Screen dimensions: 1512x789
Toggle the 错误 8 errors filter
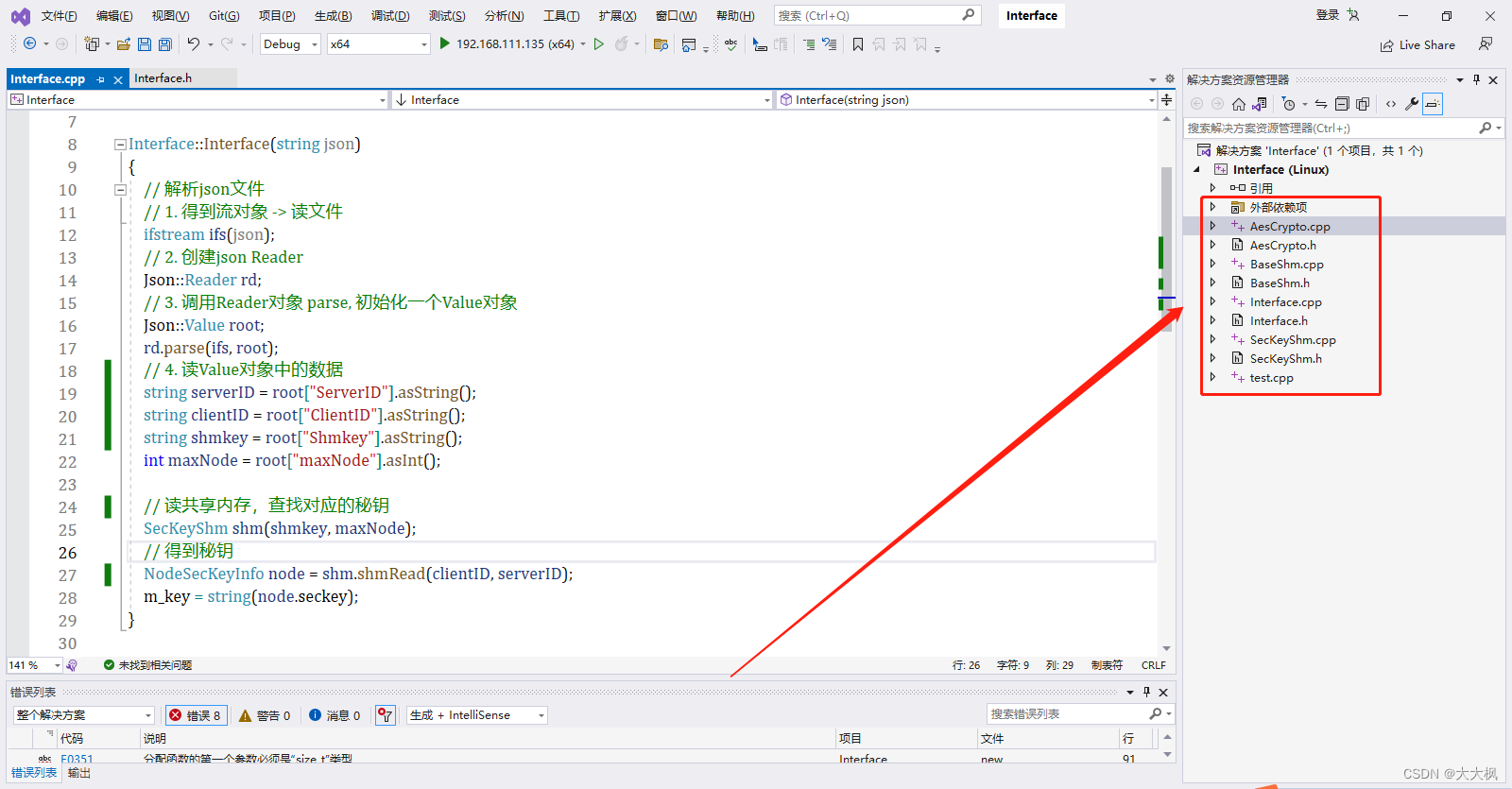pyautogui.click(x=195, y=715)
